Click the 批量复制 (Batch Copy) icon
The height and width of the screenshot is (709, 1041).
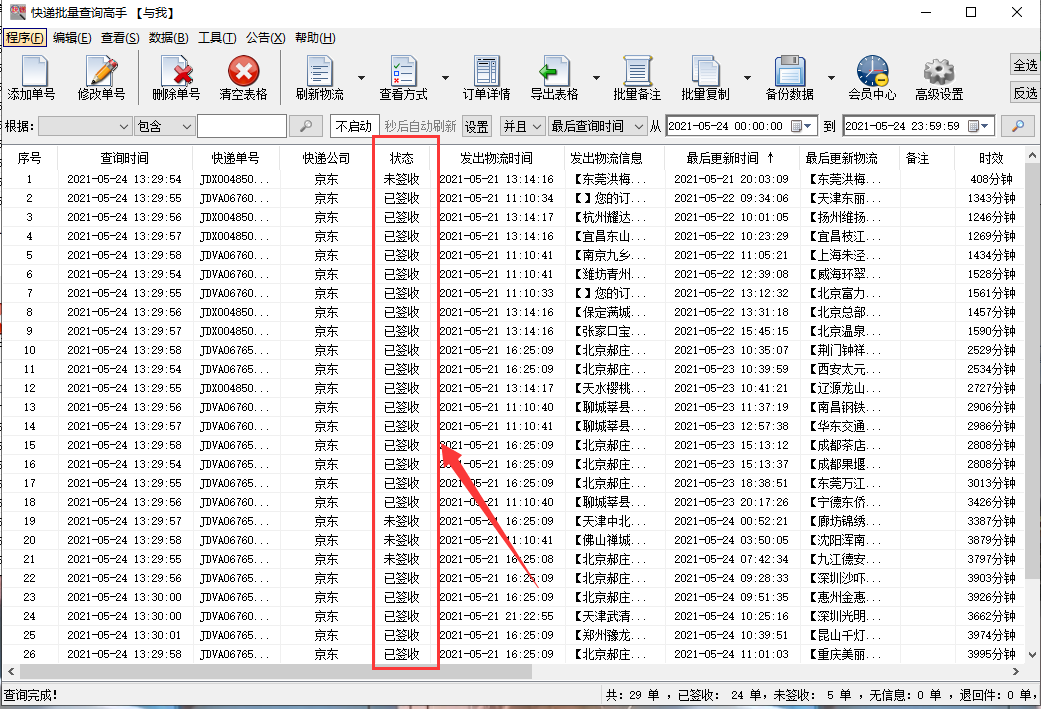pos(709,78)
